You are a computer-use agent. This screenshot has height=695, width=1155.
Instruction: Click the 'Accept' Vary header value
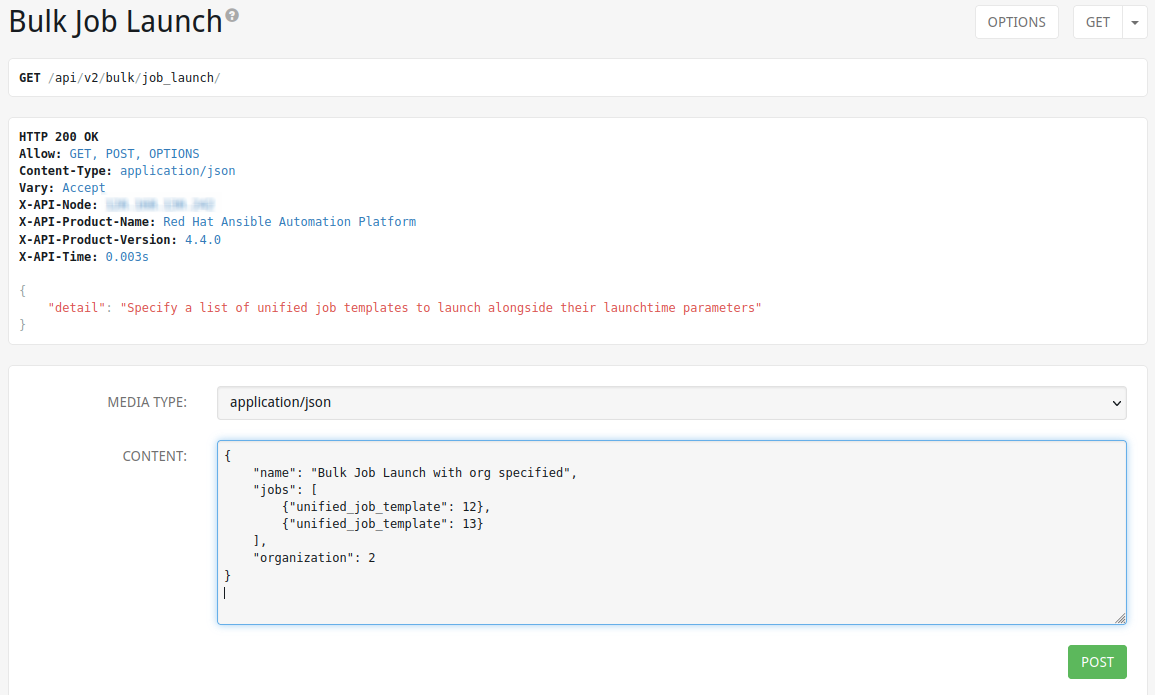83,188
